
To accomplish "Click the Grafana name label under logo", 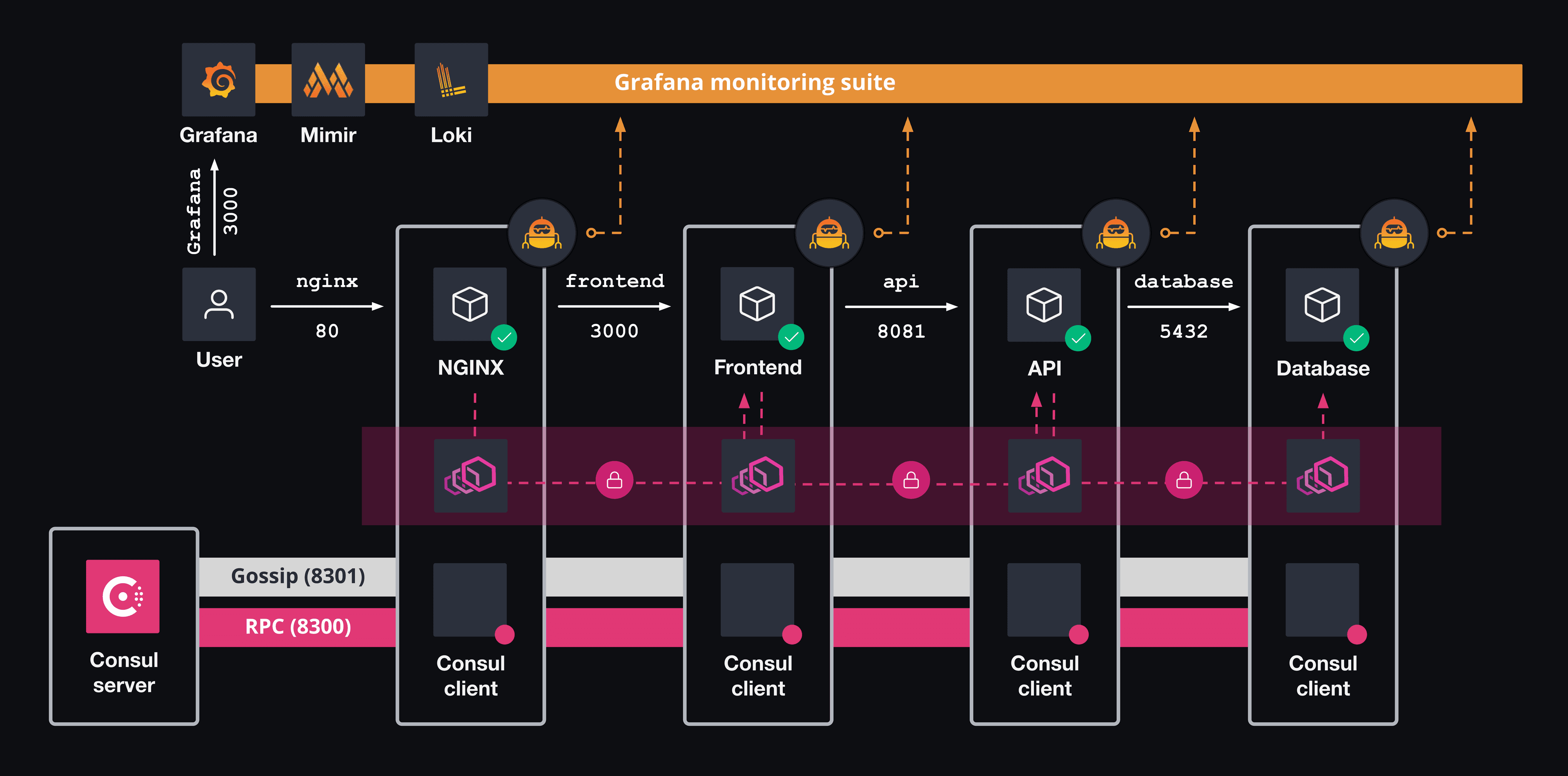I will (x=218, y=135).
